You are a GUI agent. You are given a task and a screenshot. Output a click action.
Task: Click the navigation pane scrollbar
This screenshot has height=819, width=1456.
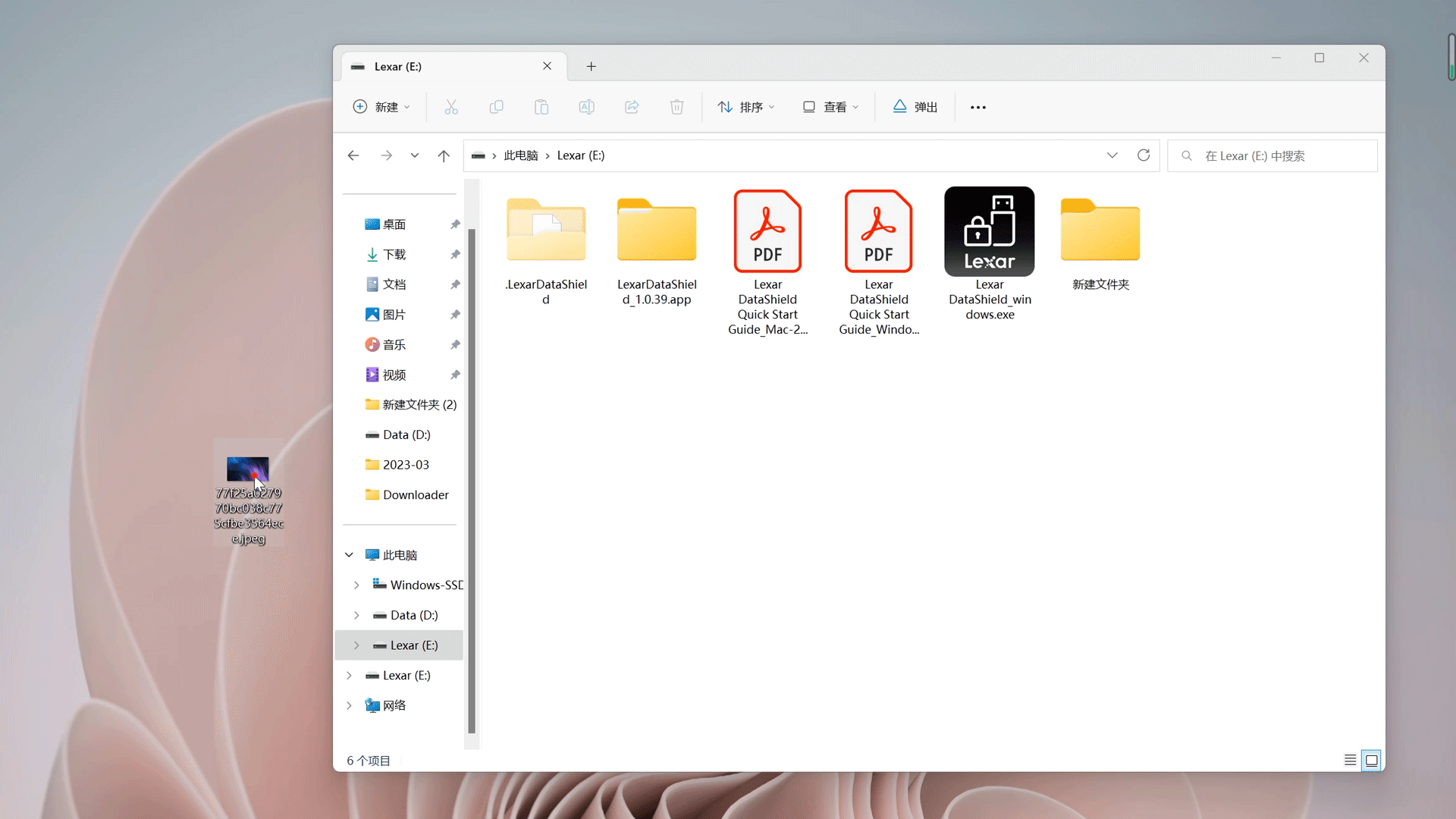[x=472, y=481]
